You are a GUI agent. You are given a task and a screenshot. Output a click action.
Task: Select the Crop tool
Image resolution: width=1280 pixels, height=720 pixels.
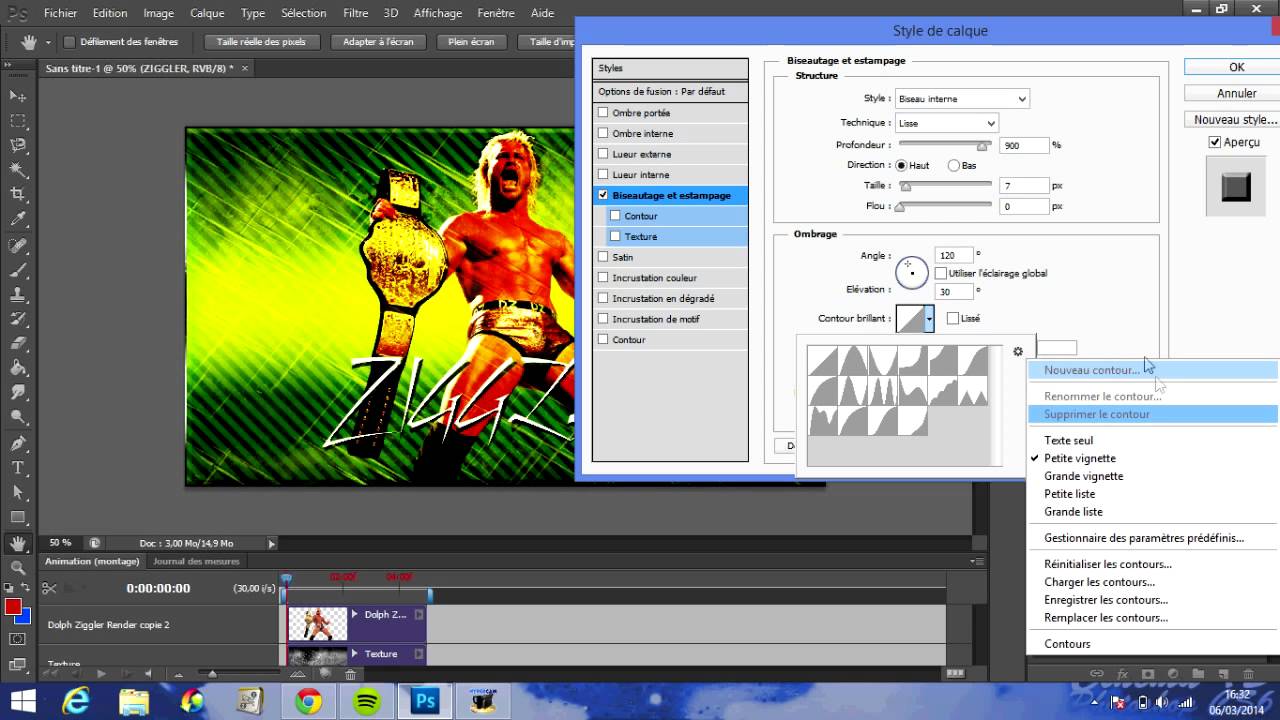(x=17, y=195)
